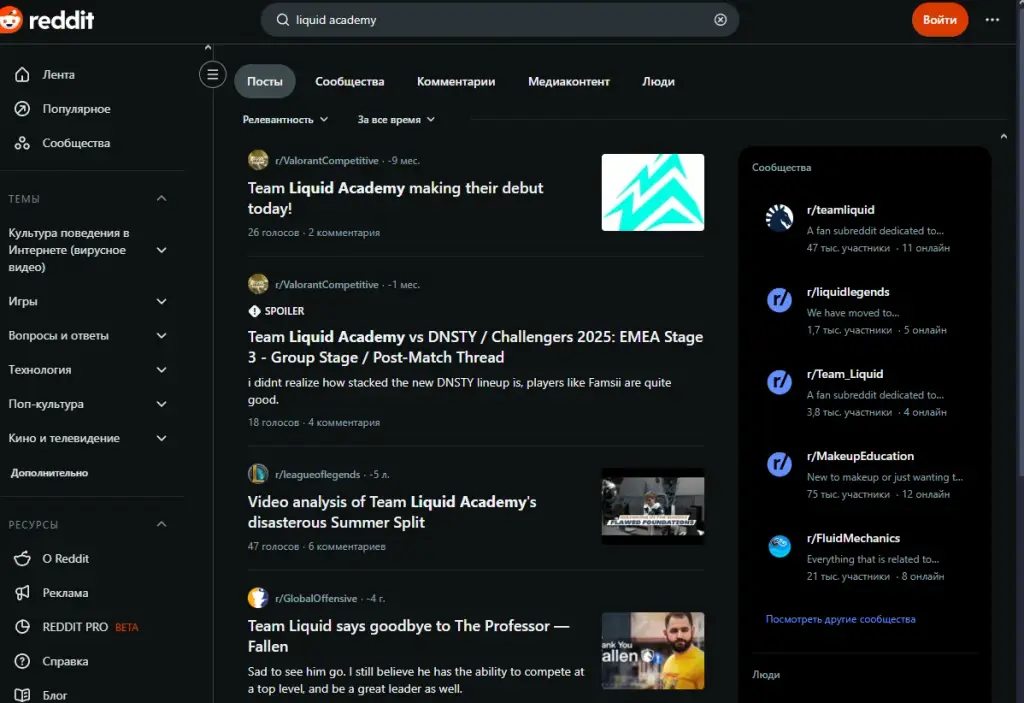Switch to the Сообщества search tab
Screen dimensions: 1024x703
coord(349,82)
